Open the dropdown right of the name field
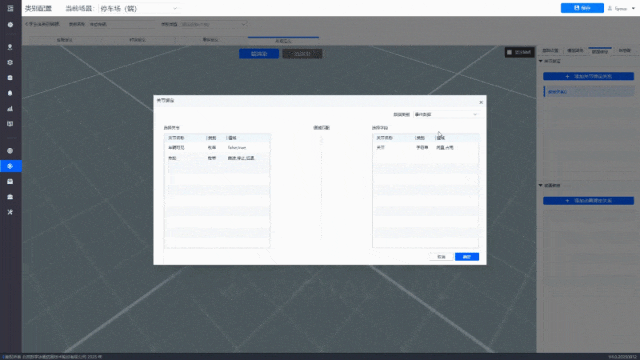The width and height of the screenshot is (640, 360). tap(213, 24)
